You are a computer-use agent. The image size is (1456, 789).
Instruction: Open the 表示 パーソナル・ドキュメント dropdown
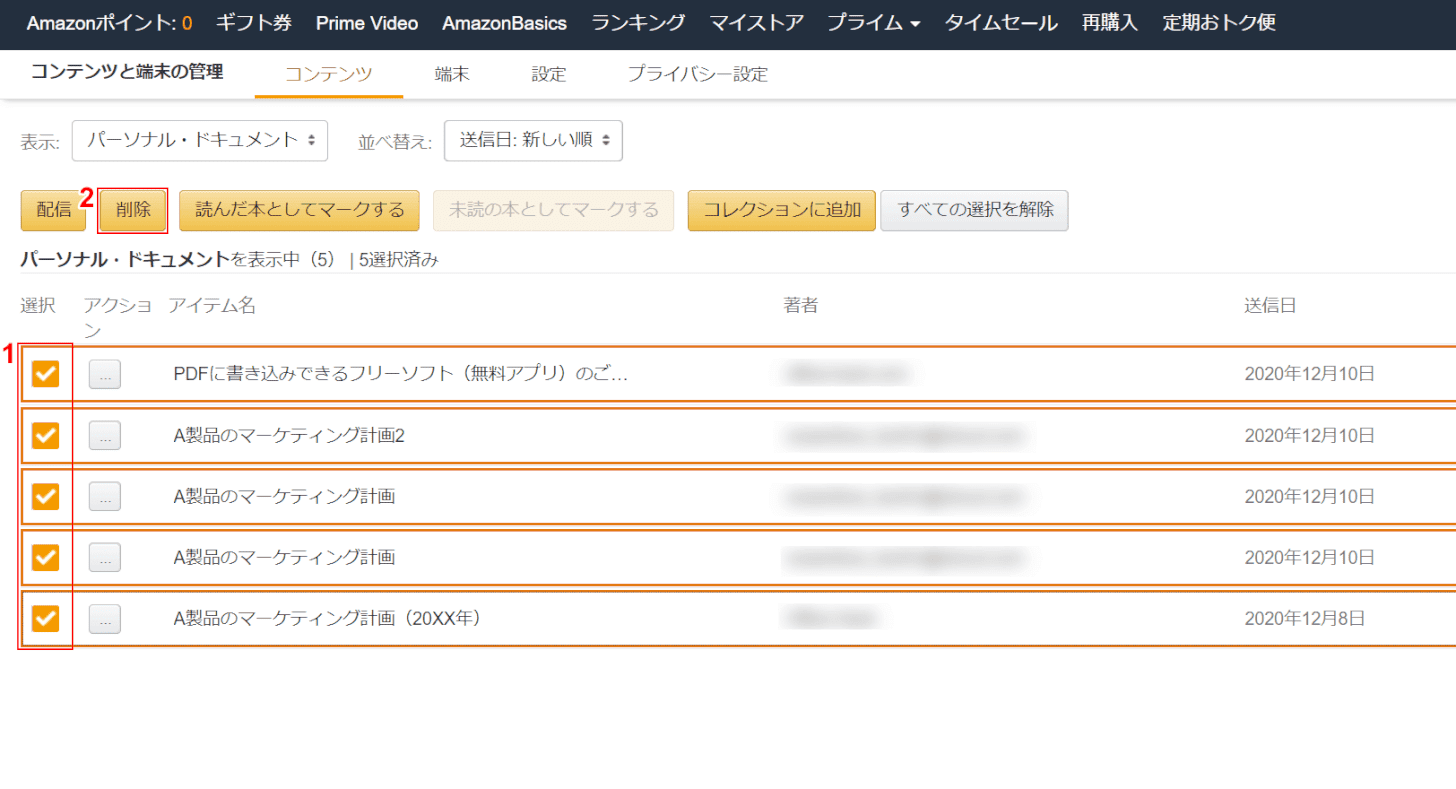200,140
